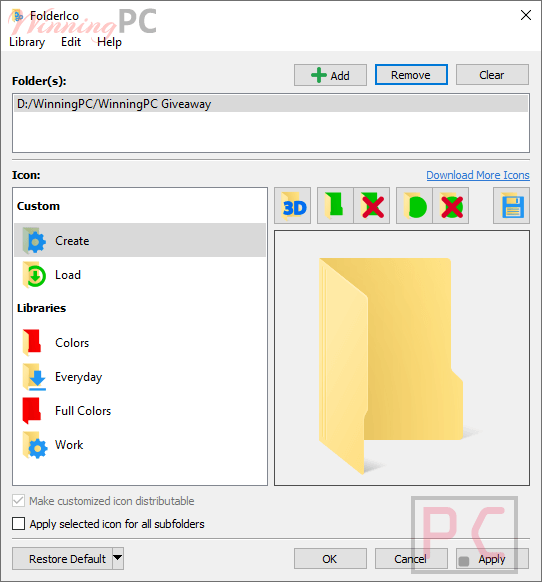The height and width of the screenshot is (582, 542).
Task: Open the Work library
Action: 140,445
